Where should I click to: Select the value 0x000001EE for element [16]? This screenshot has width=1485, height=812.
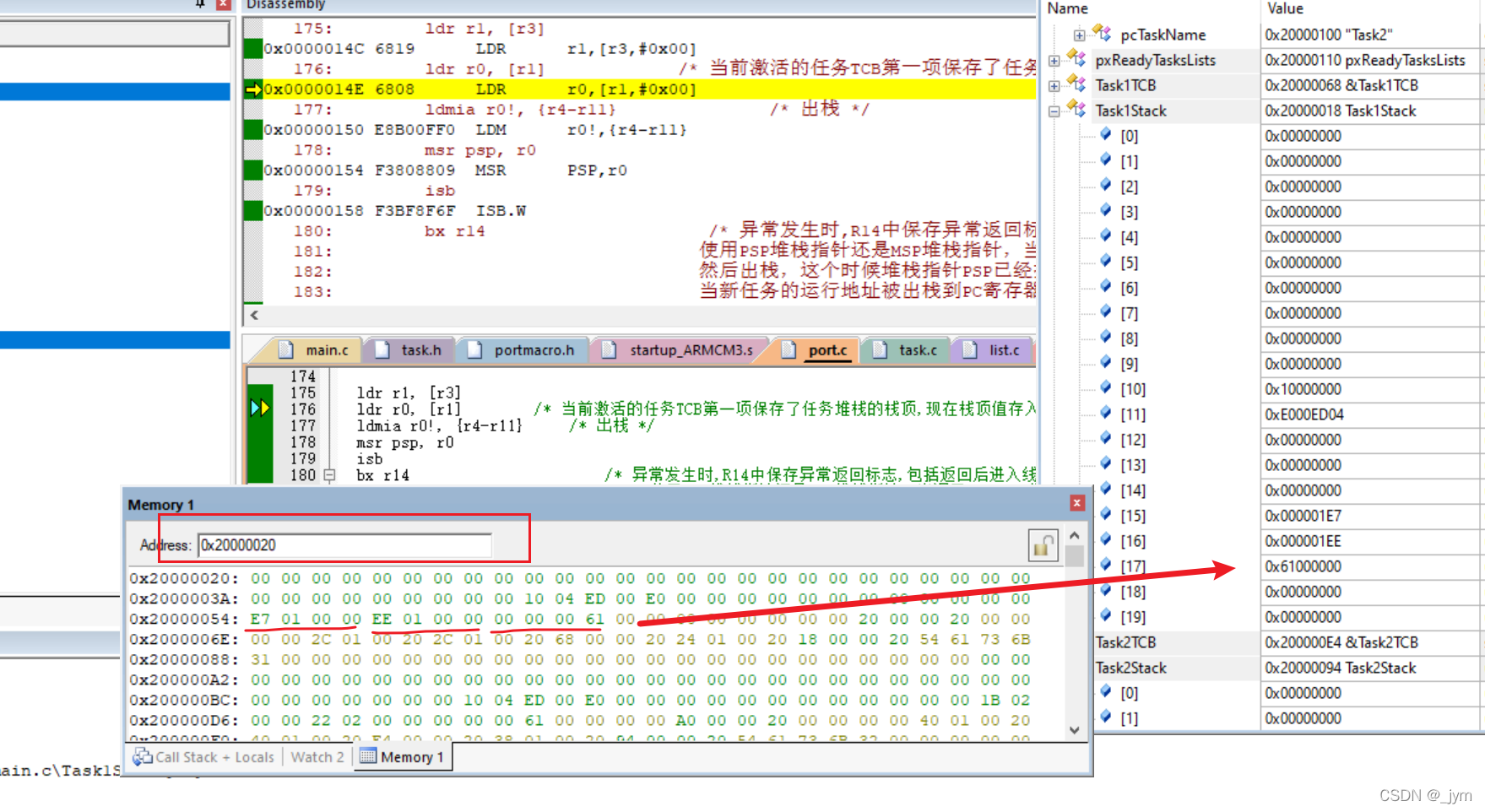[1303, 541]
